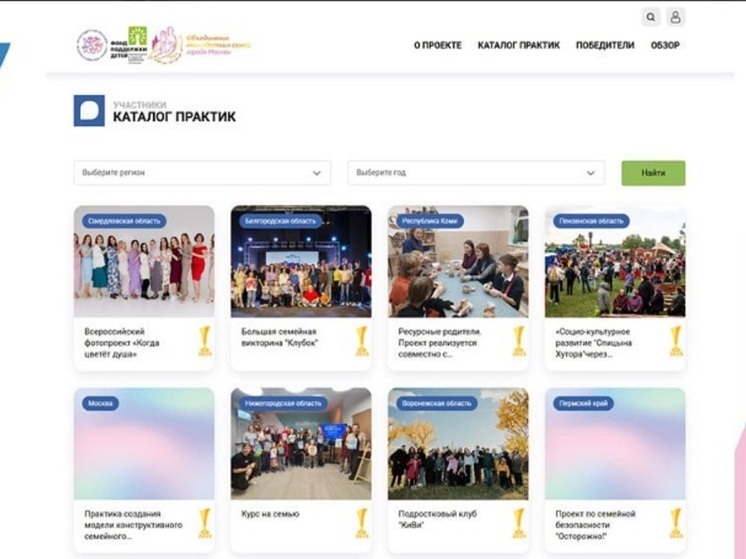
Task: Open the user profile icon
Action: click(675, 18)
